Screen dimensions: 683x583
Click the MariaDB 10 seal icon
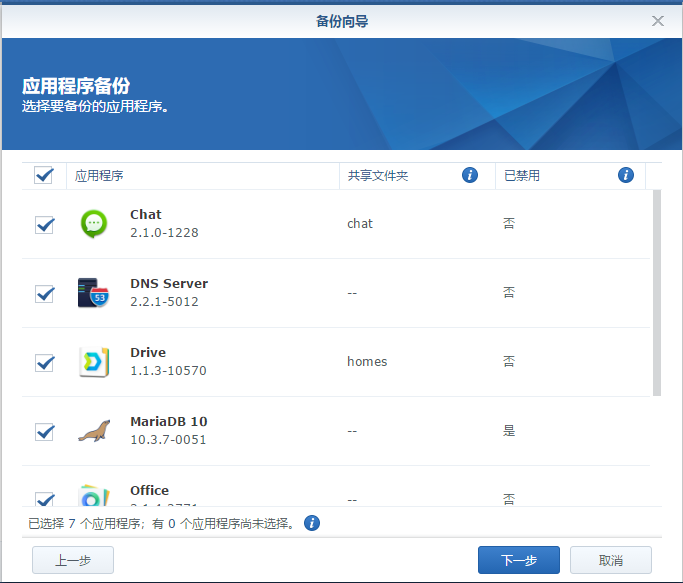coord(94,431)
